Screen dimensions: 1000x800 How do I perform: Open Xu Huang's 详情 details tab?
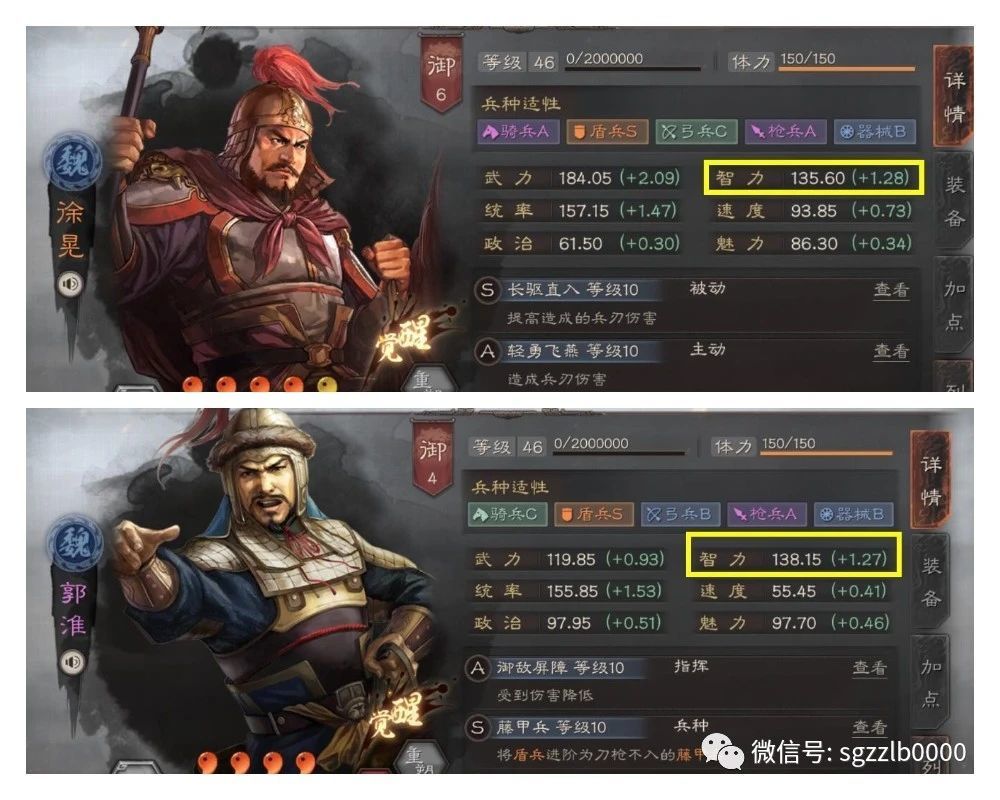954,97
